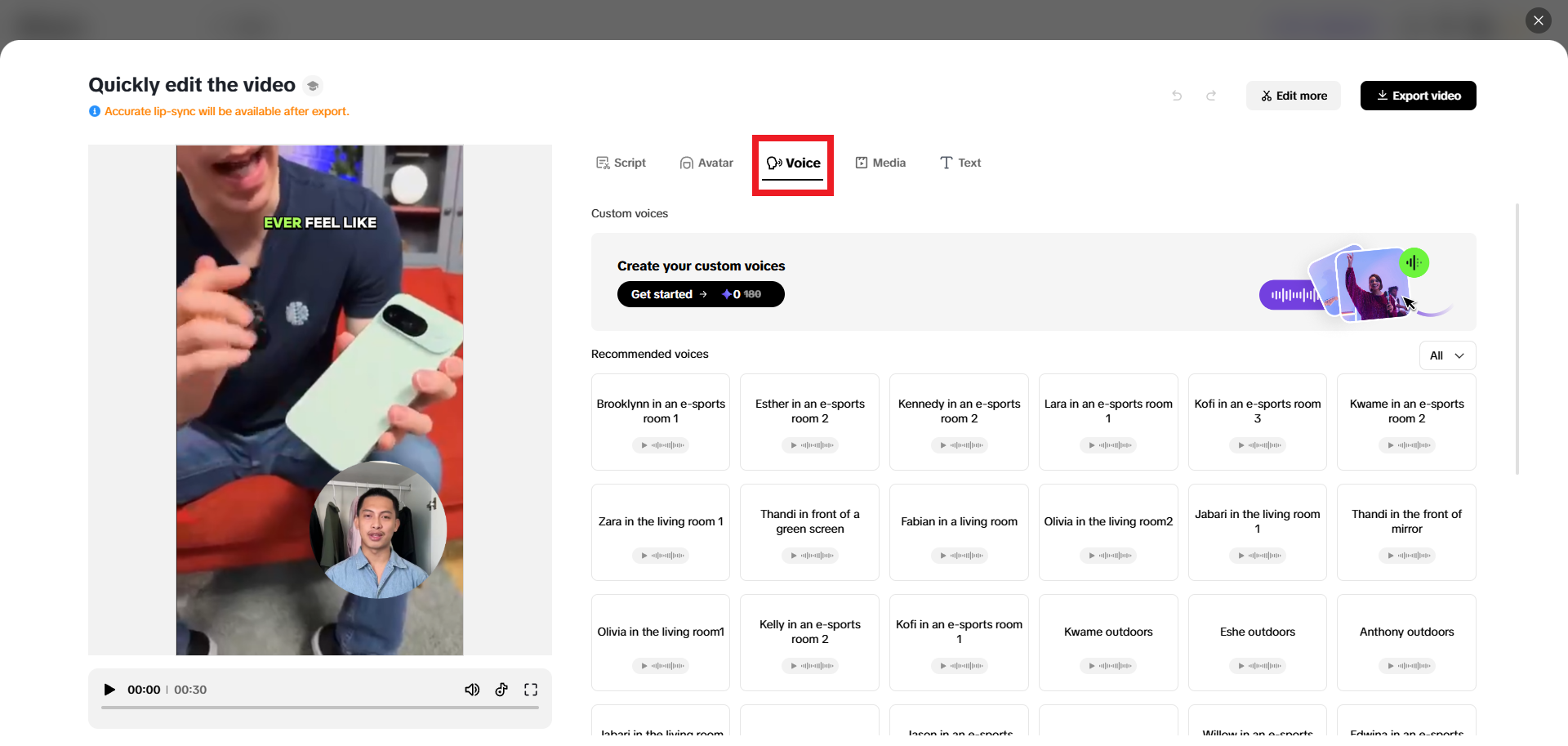Click the info icon before lip-sync notice
1568x746 pixels.
(95, 111)
